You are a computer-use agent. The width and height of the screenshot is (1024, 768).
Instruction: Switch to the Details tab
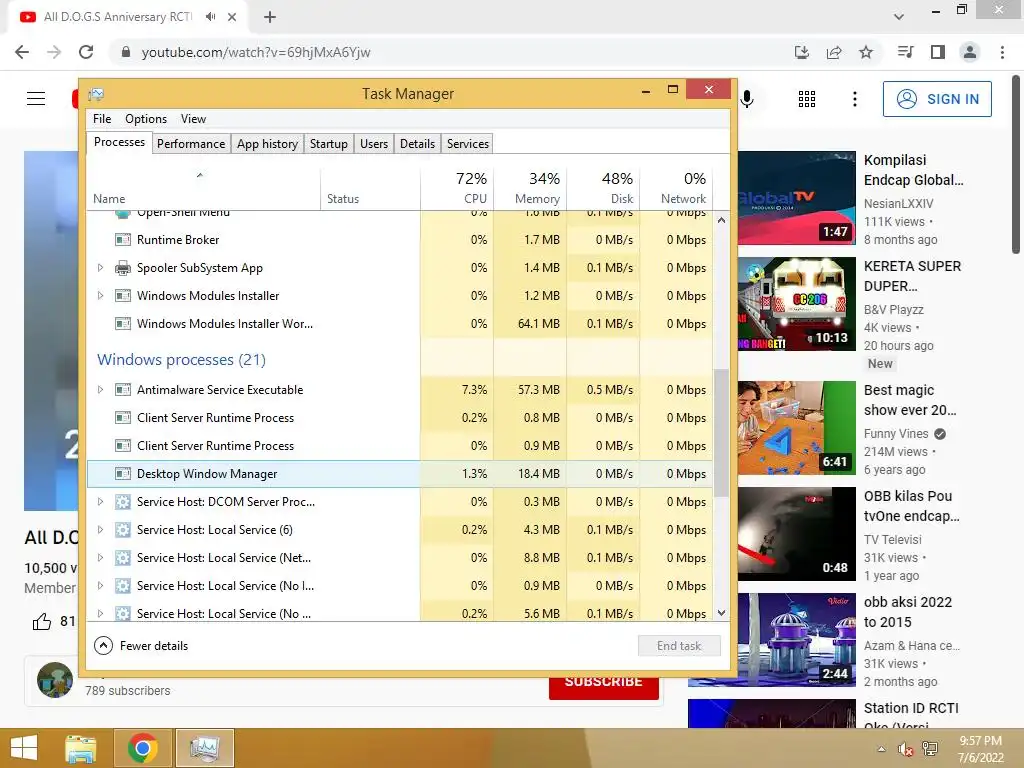click(x=417, y=144)
